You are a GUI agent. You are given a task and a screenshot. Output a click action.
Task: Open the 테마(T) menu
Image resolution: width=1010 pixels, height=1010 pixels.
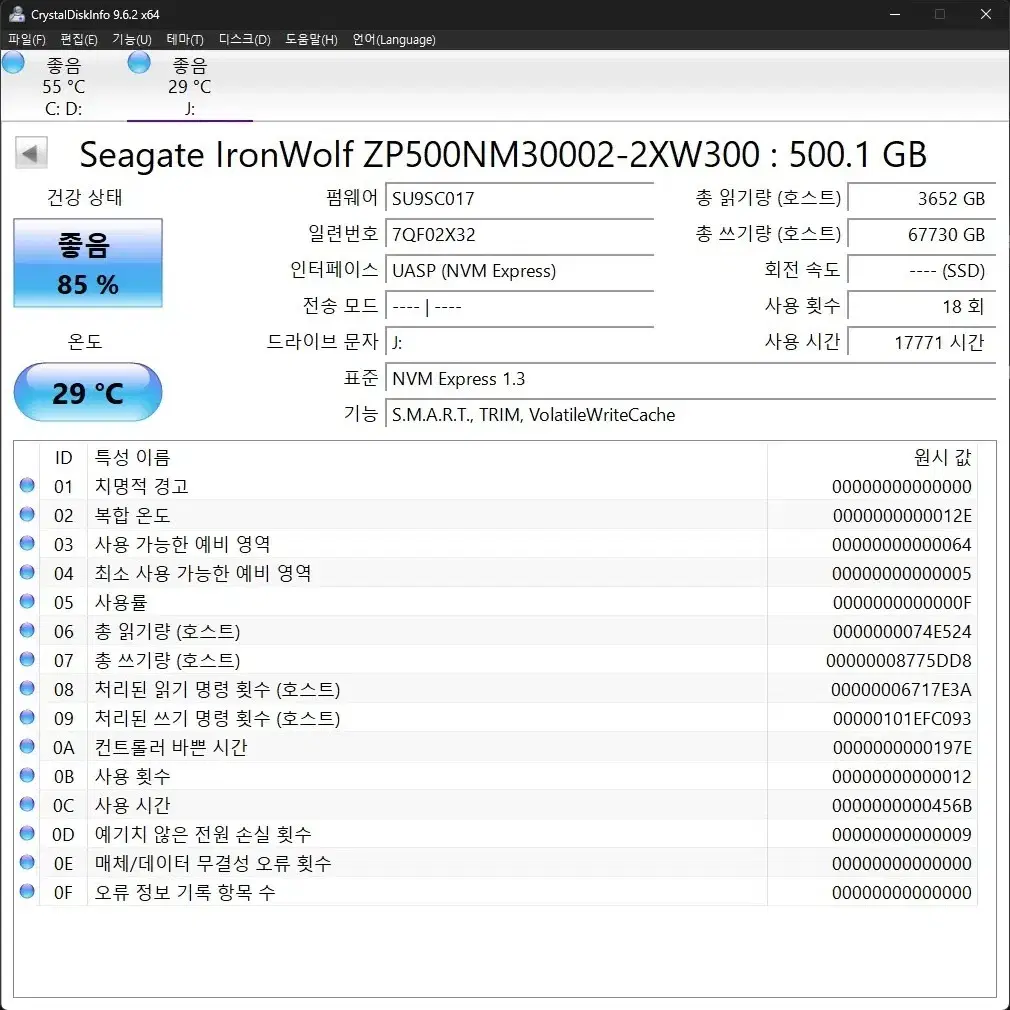point(186,40)
